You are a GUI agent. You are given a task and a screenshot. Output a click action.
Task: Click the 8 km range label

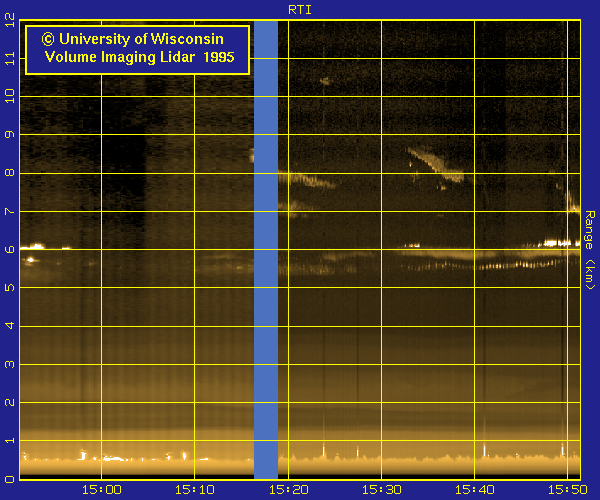tap(10, 173)
